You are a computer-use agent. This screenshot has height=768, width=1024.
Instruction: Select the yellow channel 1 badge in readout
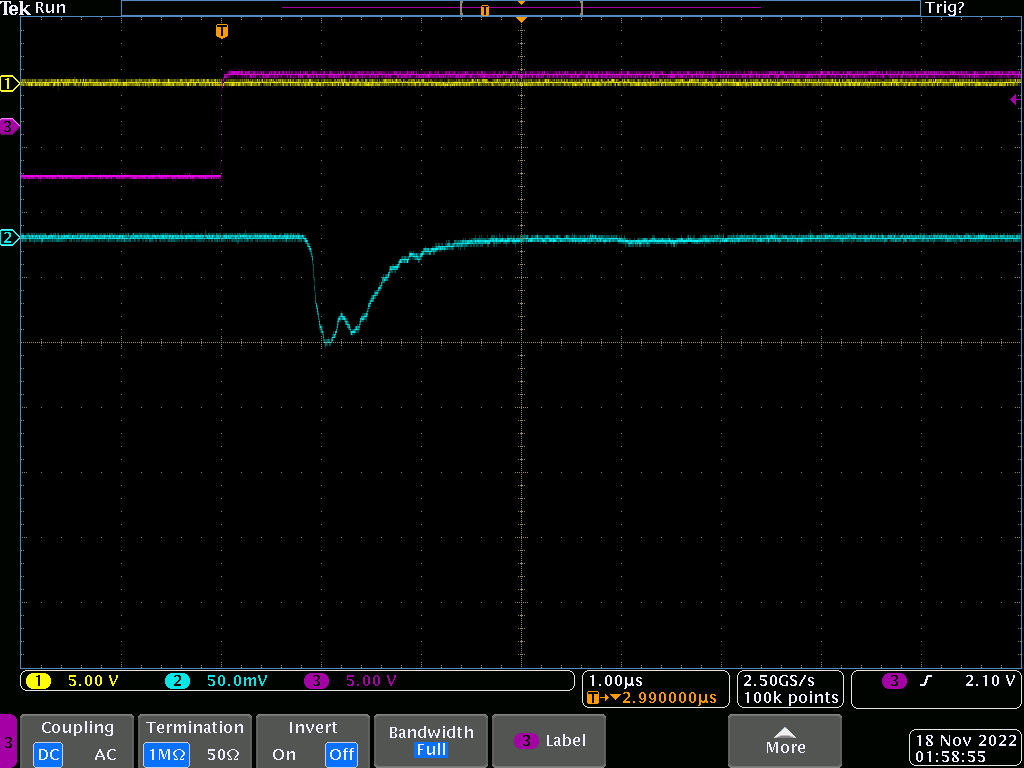tap(38, 681)
